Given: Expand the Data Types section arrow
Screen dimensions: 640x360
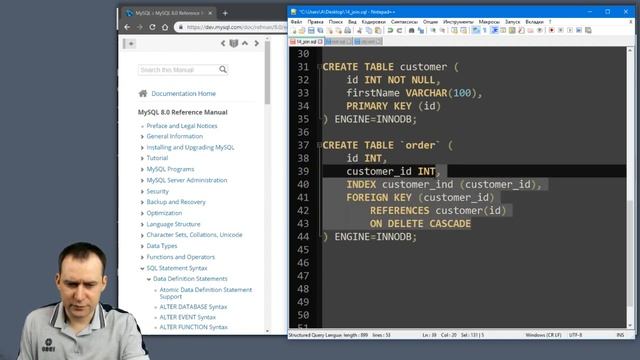Looking at the screenshot, I should [142, 246].
